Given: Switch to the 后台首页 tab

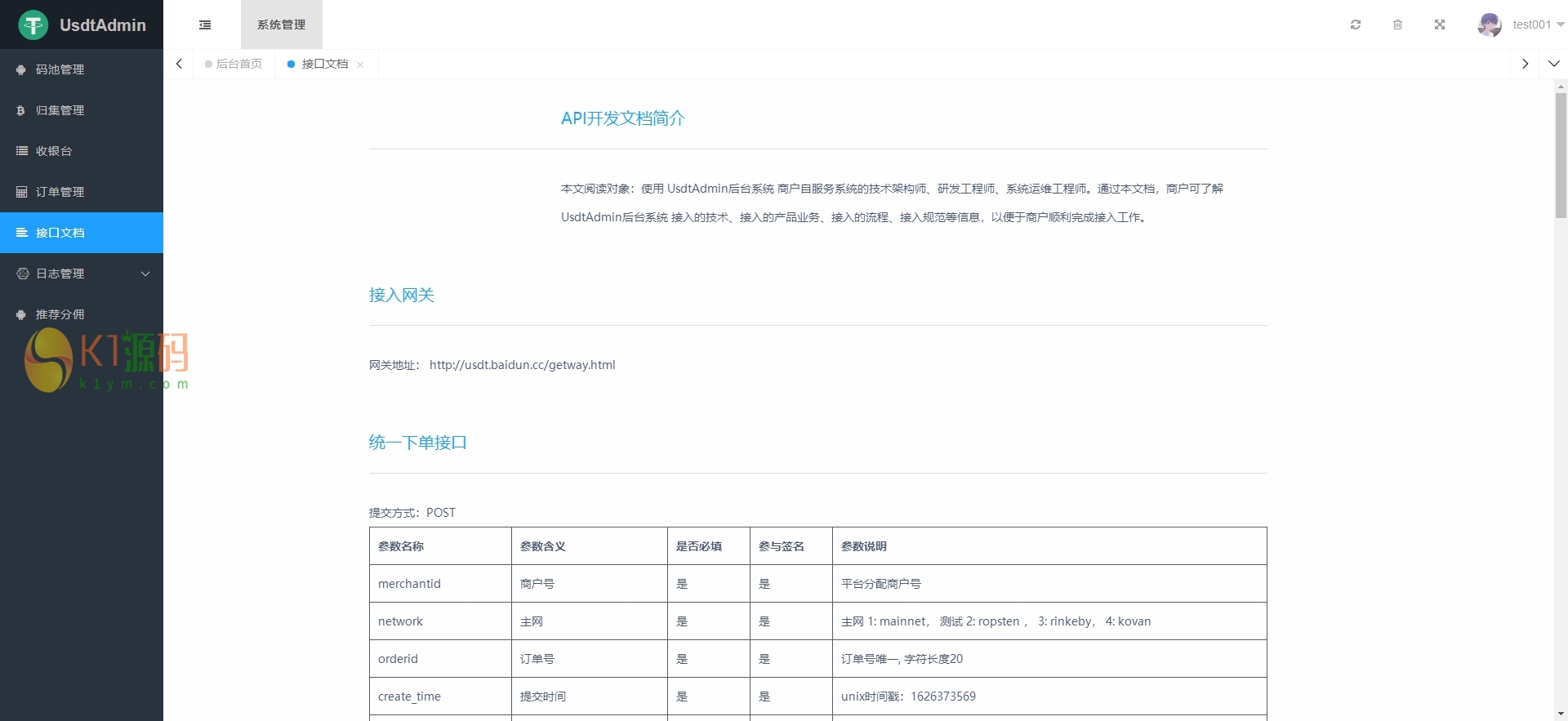Looking at the screenshot, I should pyautogui.click(x=234, y=64).
